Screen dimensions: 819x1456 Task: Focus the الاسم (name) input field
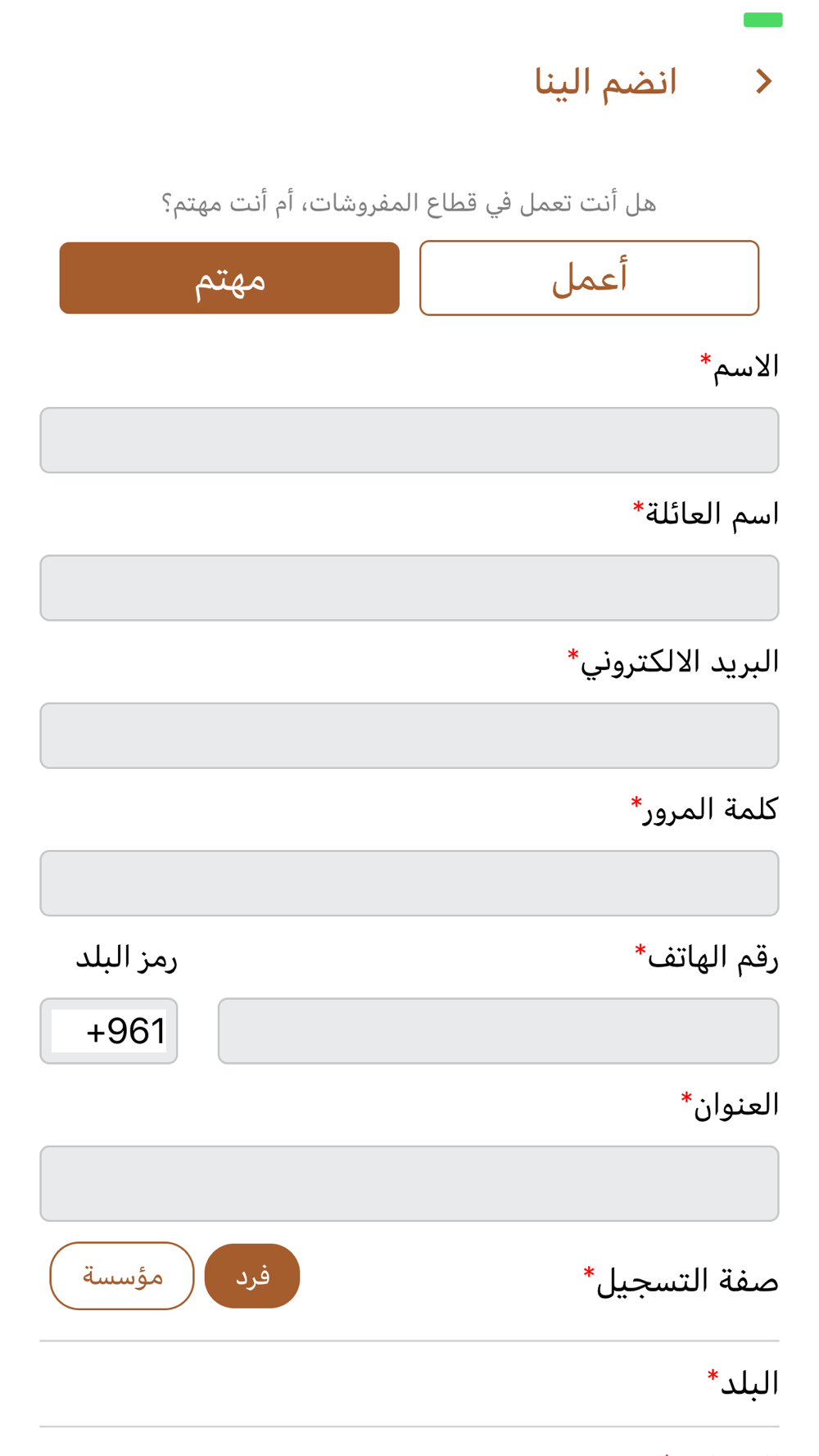point(409,440)
